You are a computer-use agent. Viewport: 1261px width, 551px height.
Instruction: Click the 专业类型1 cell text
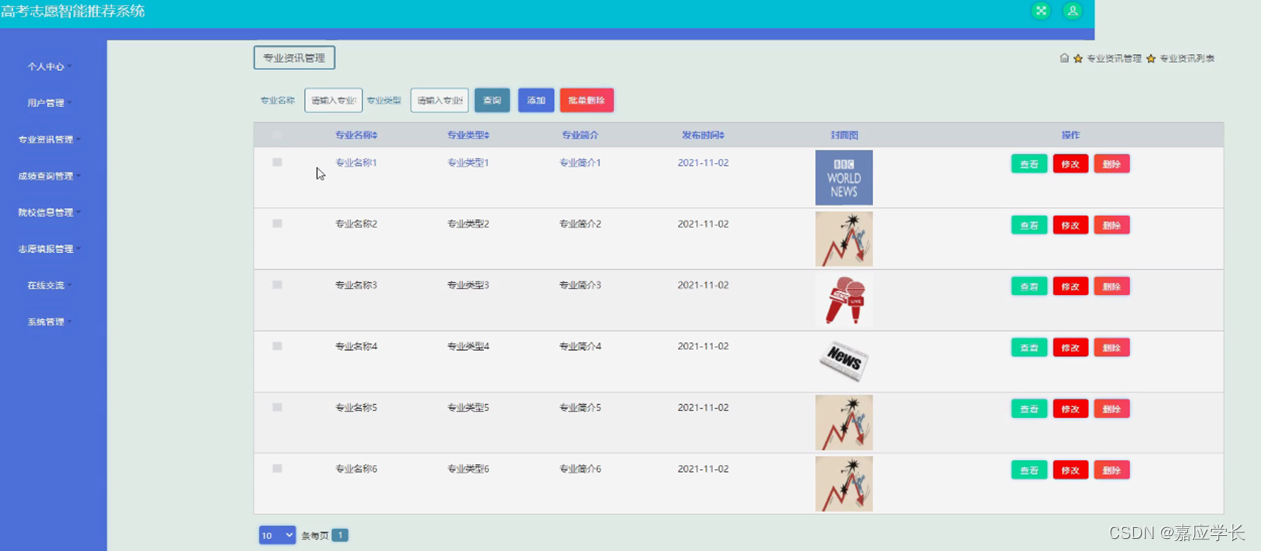point(468,162)
